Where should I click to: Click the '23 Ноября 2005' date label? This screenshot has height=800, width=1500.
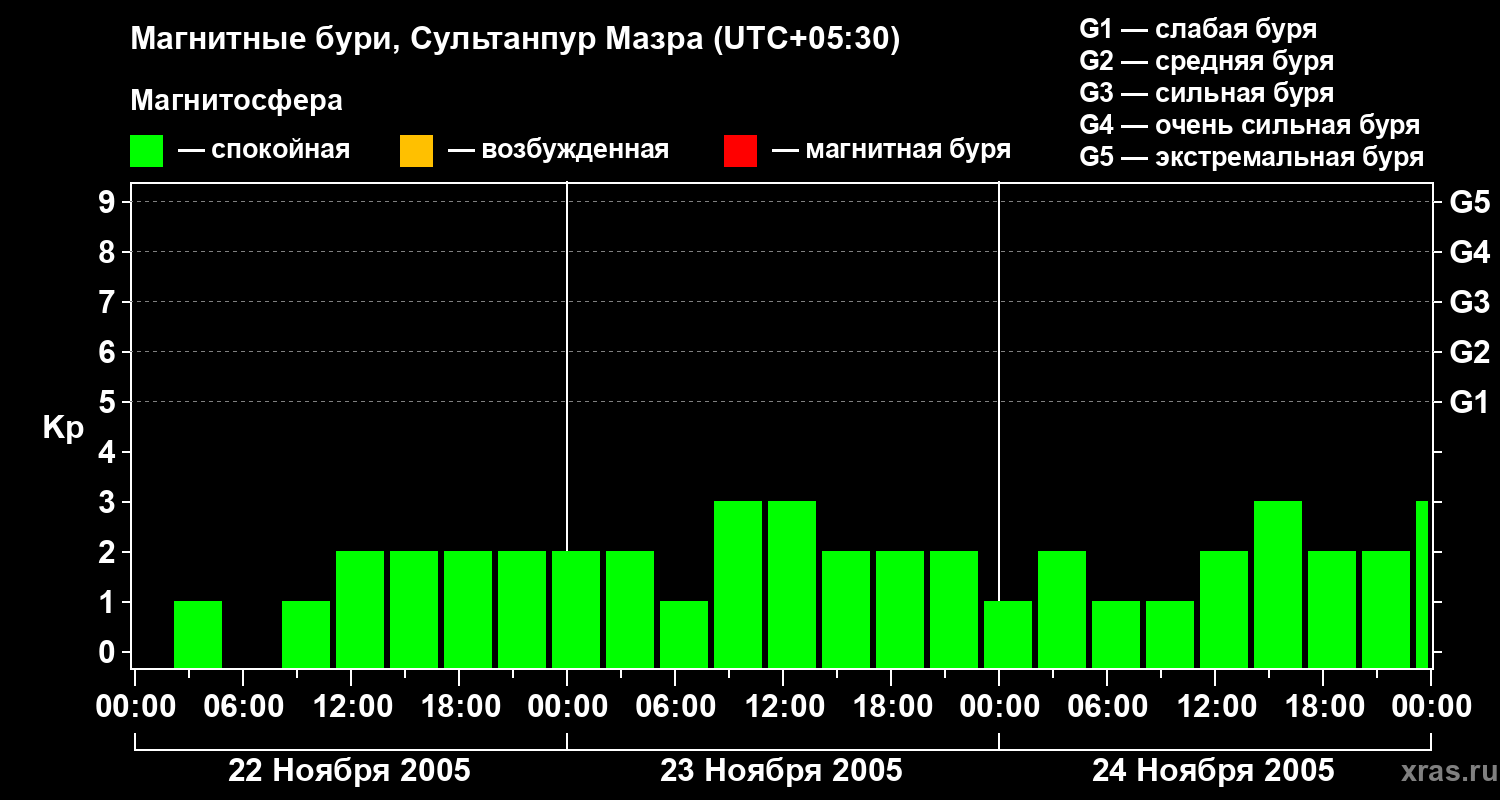(782, 770)
